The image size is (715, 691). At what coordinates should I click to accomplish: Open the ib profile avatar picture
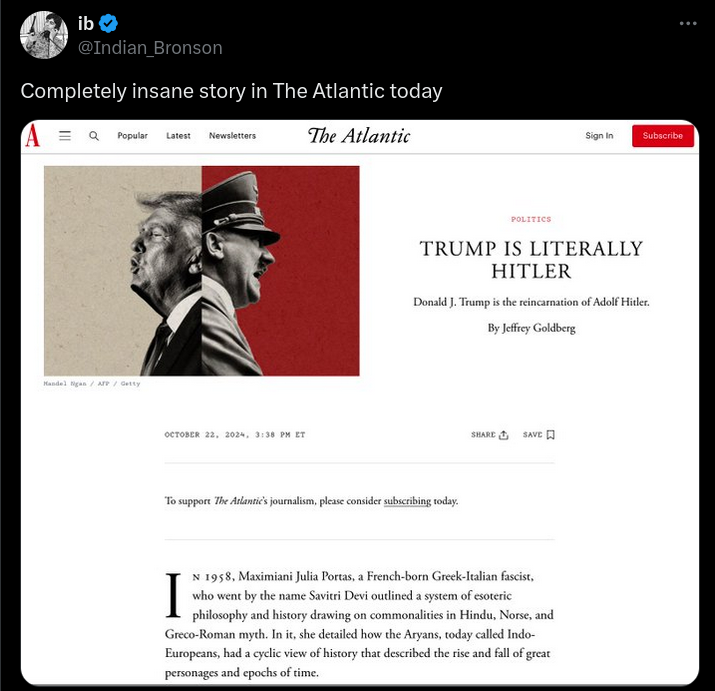44,35
